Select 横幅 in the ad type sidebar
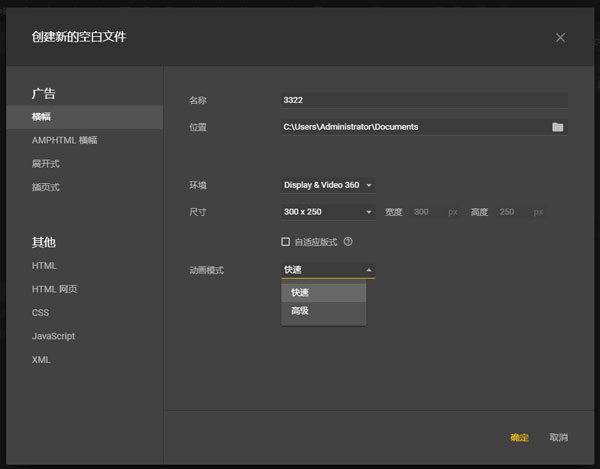The image size is (600, 469). [x=42, y=117]
